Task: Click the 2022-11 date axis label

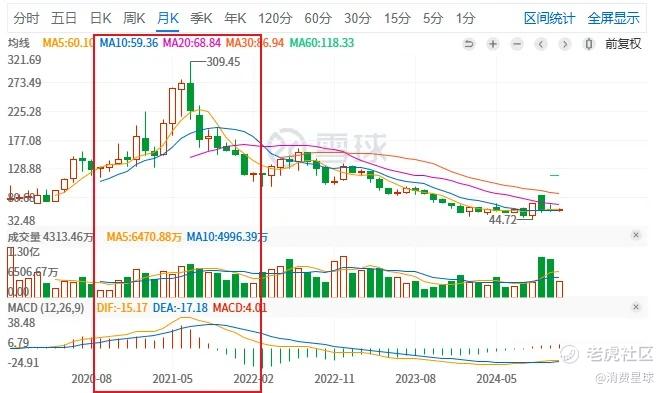Action: point(334,379)
